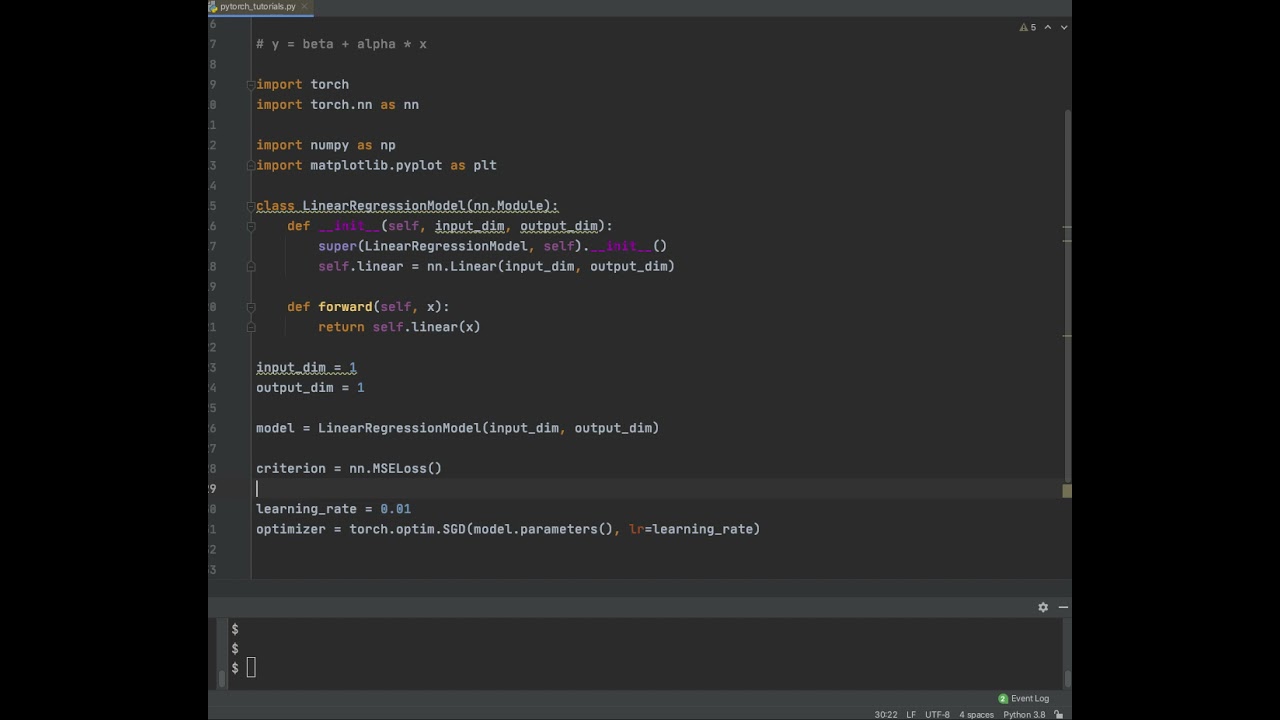The image size is (1280, 720).
Task: Click the '0.01' learning rate value
Action: (395, 509)
